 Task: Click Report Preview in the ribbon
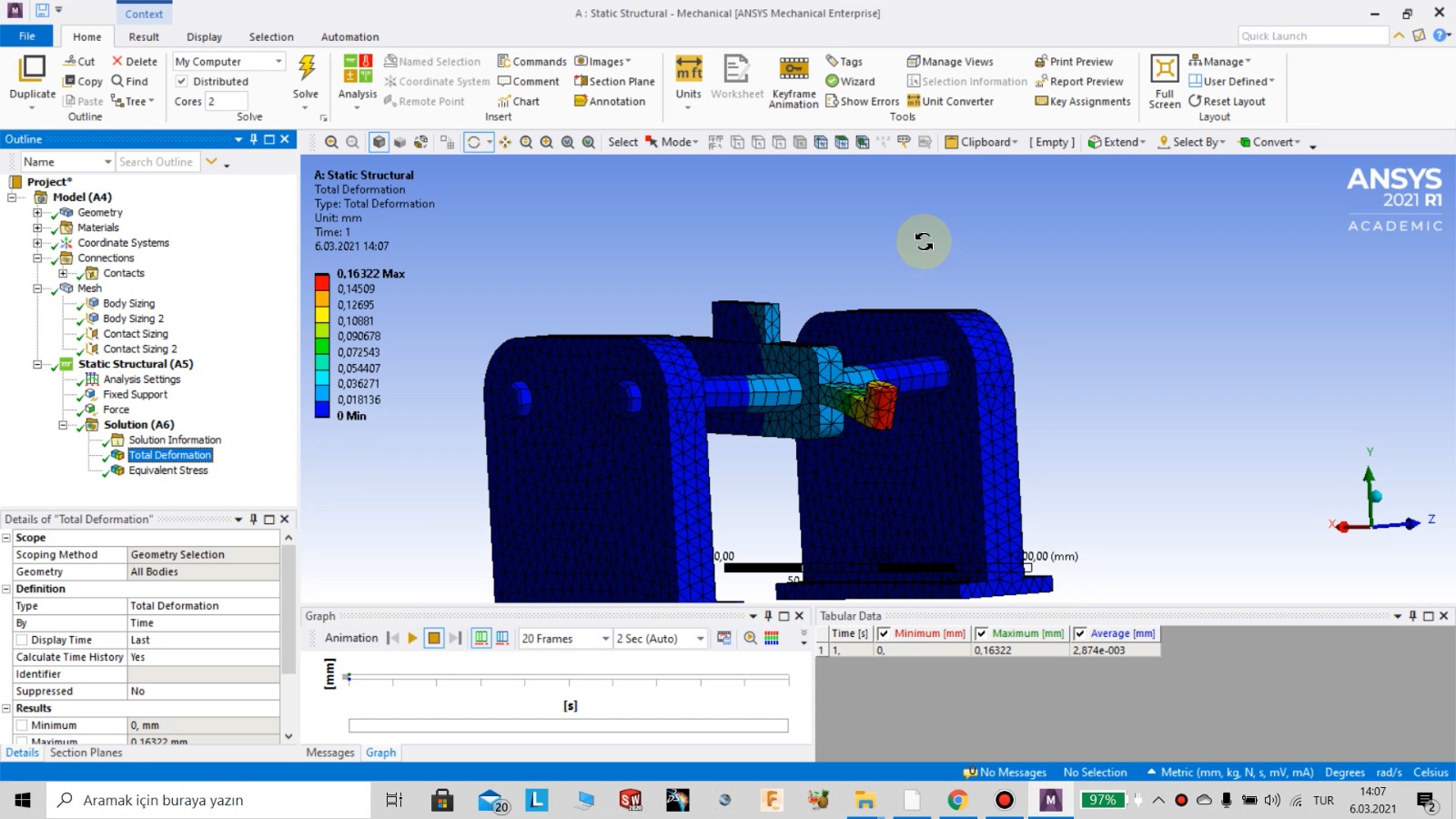click(1079, 81)
